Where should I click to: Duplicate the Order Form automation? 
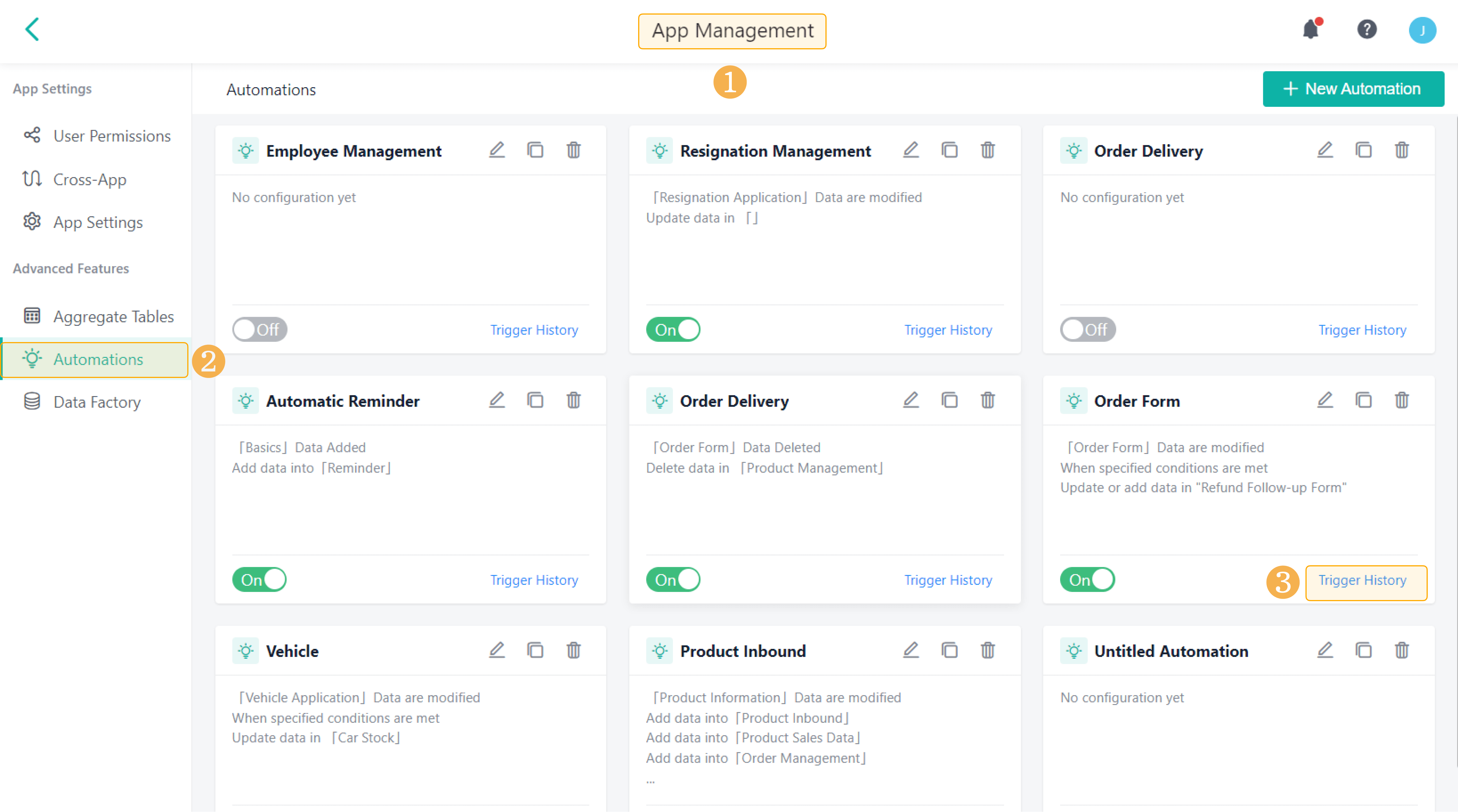coord(1364,400)
